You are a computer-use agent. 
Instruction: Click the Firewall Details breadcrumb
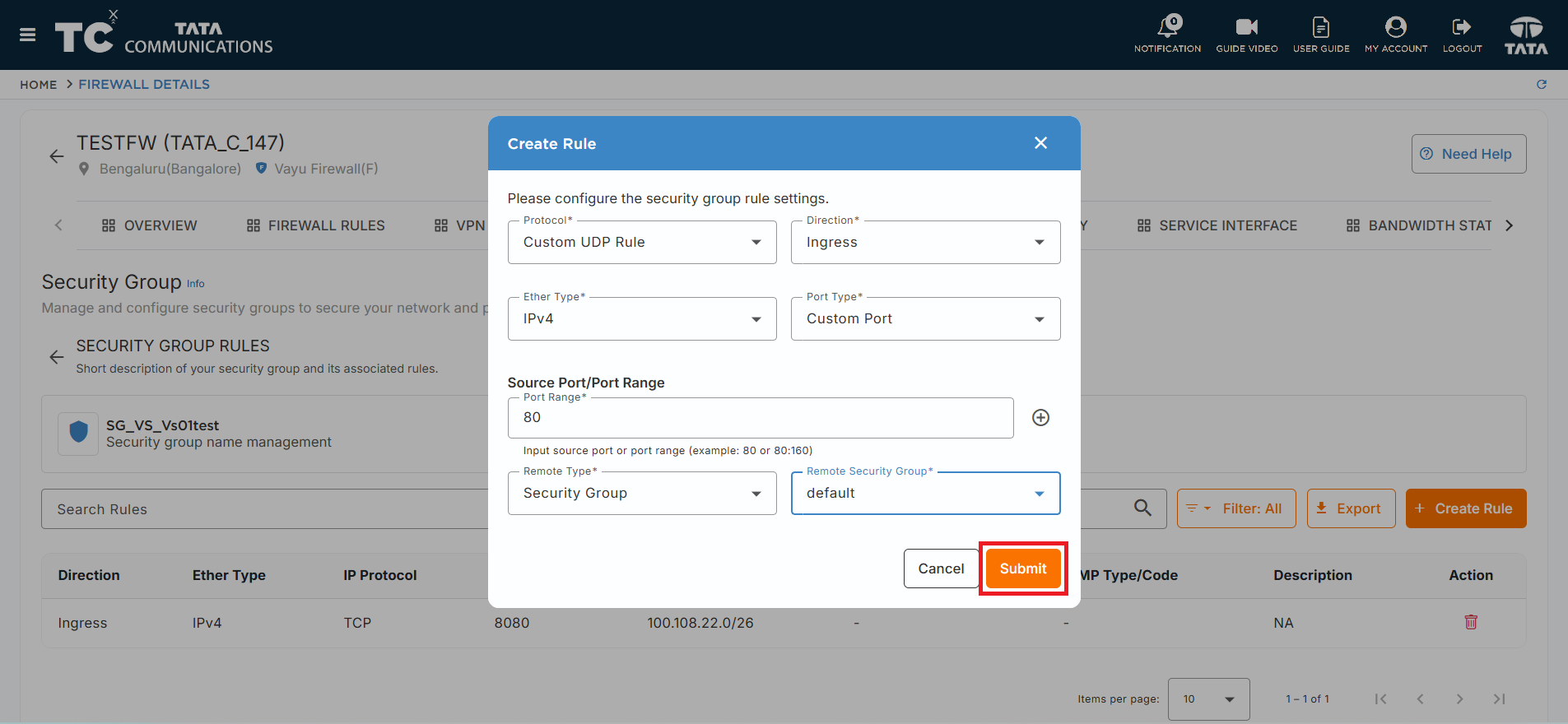click(x=144, y=84)
